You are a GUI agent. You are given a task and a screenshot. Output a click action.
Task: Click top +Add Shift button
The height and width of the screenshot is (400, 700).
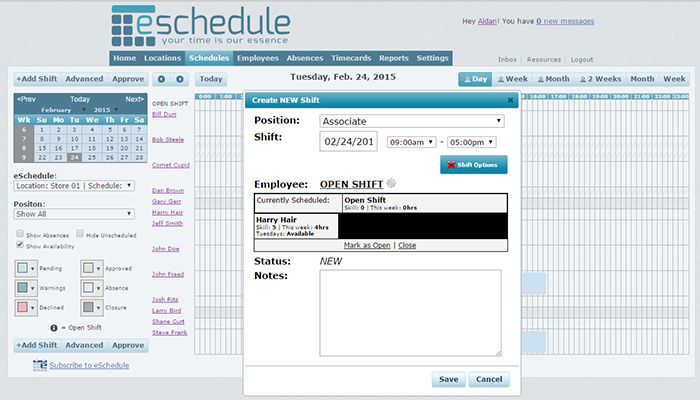click(37, 79)
